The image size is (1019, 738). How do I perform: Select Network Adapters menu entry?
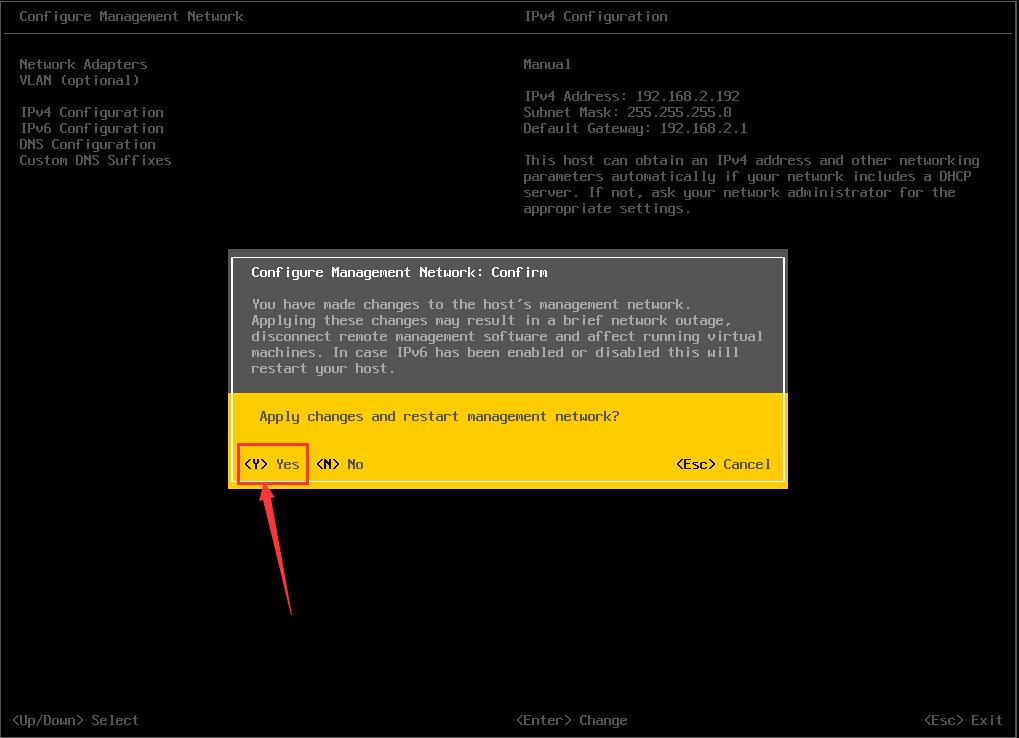pos(83,64)
